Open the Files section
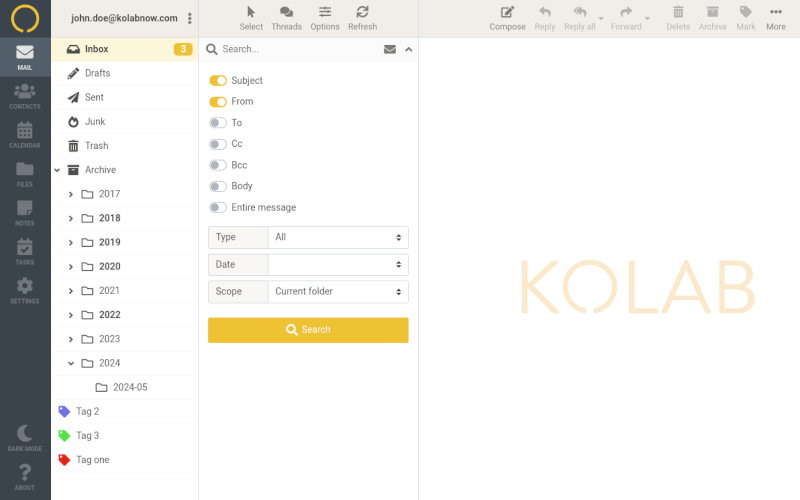 tap(25, 174)
